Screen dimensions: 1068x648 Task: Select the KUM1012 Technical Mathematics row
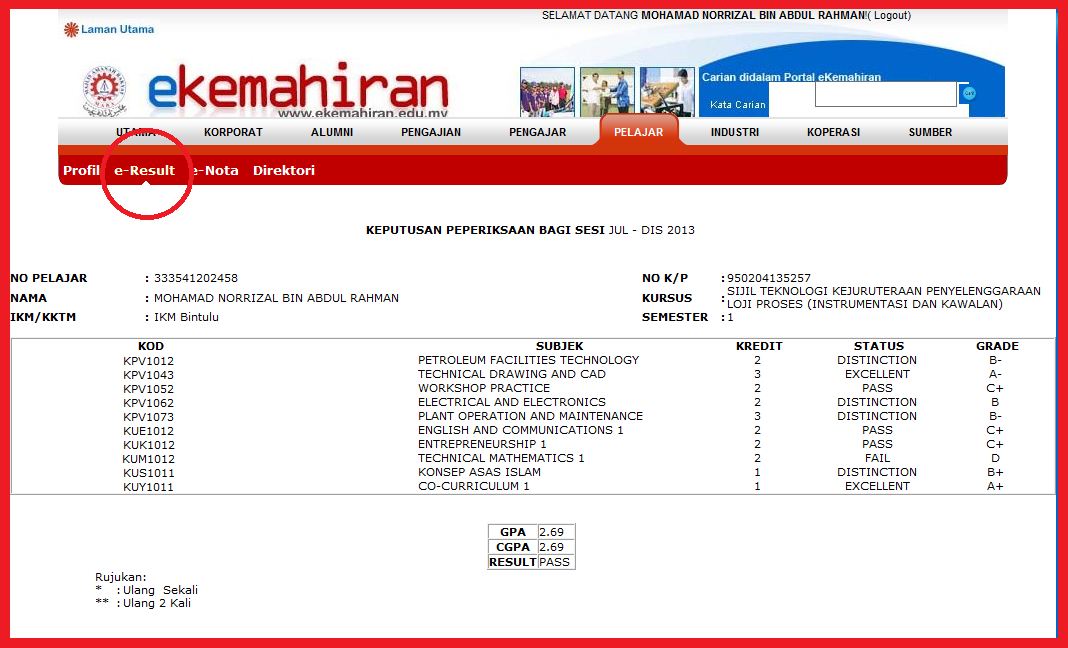coord(500,458)
